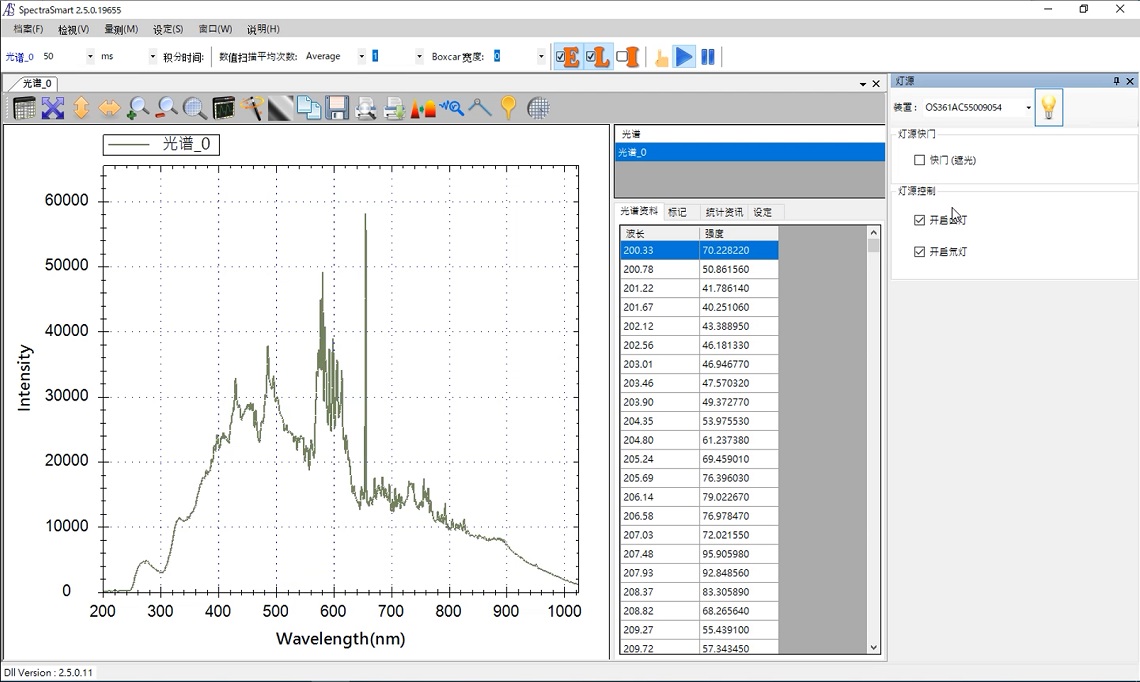Click the data table scrollbar thumb
Screen dimensions: 1140x682
tap(873, 245)
